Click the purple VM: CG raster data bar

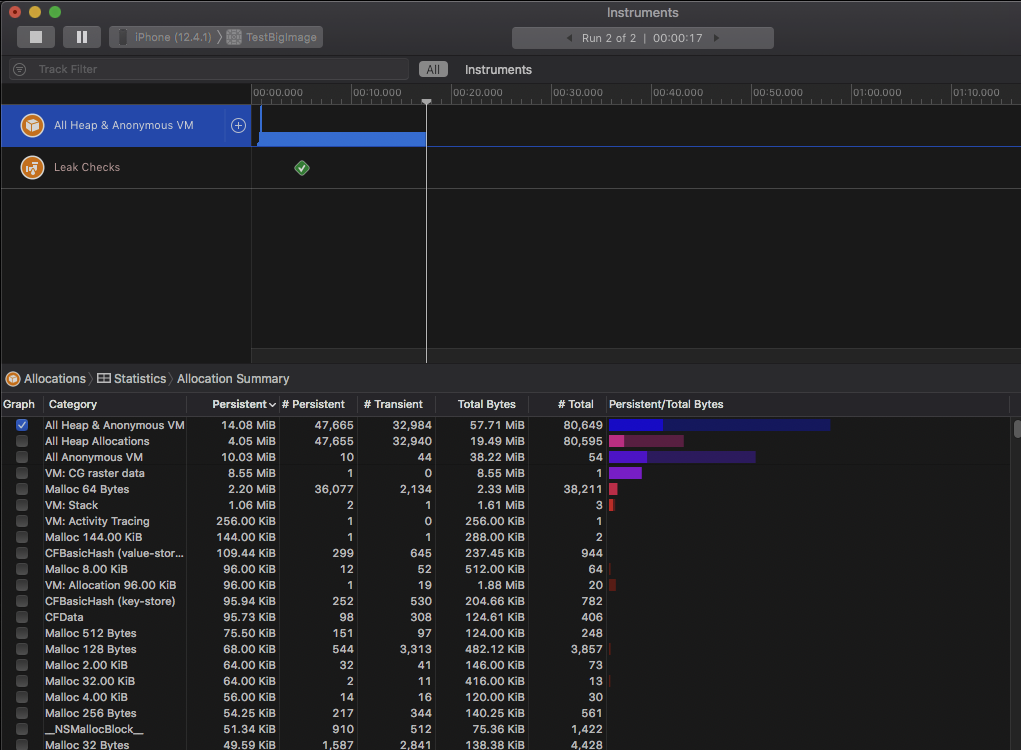[625, 473]
